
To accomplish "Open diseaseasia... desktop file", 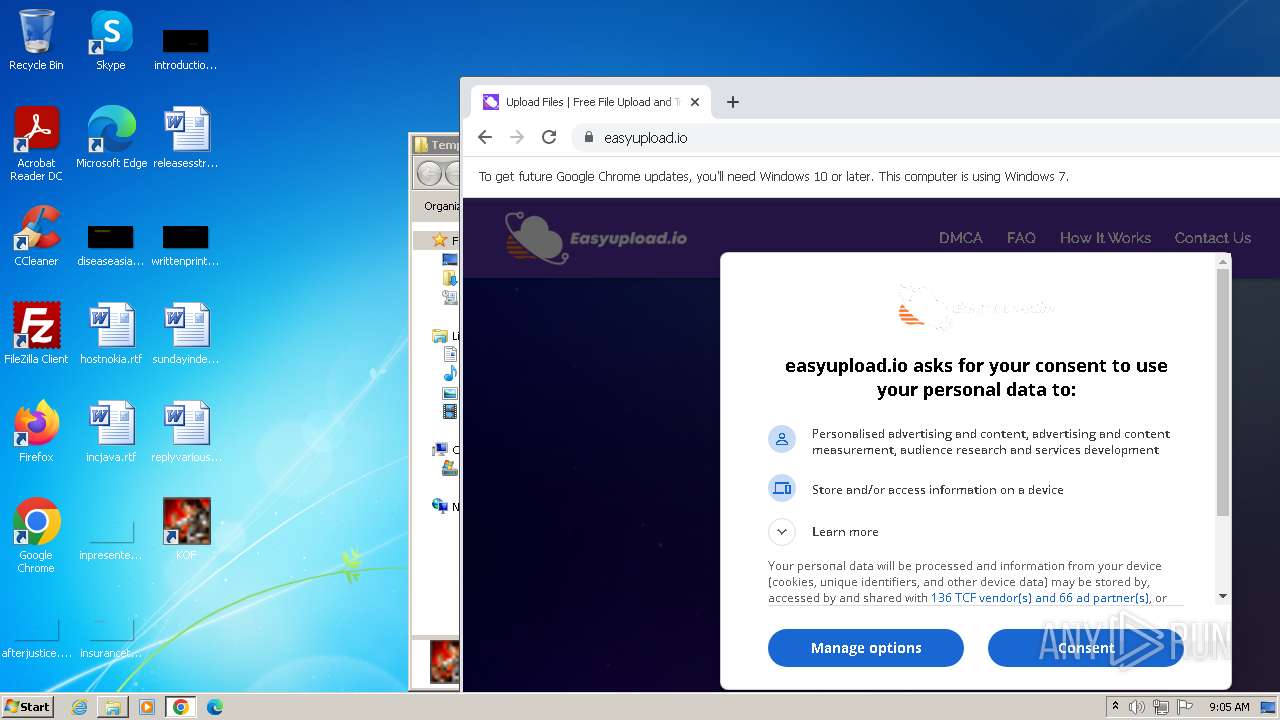I will tap(111, 243).
